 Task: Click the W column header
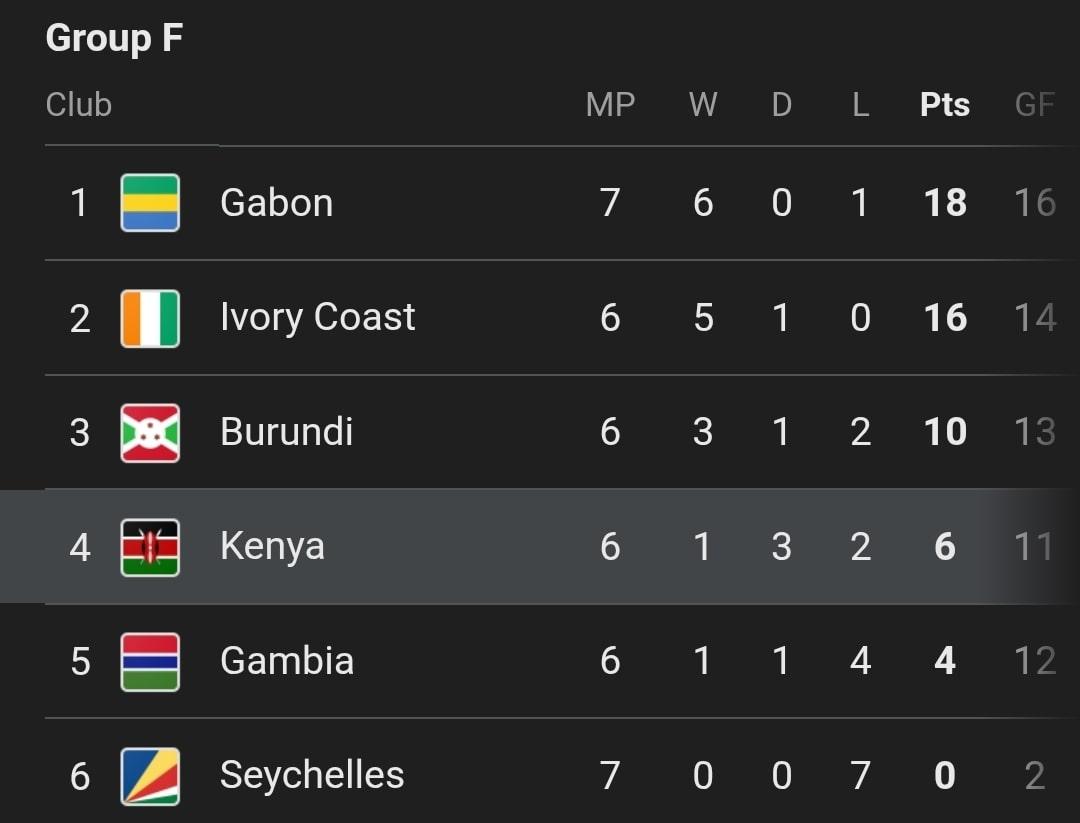[x=703, y=105]
